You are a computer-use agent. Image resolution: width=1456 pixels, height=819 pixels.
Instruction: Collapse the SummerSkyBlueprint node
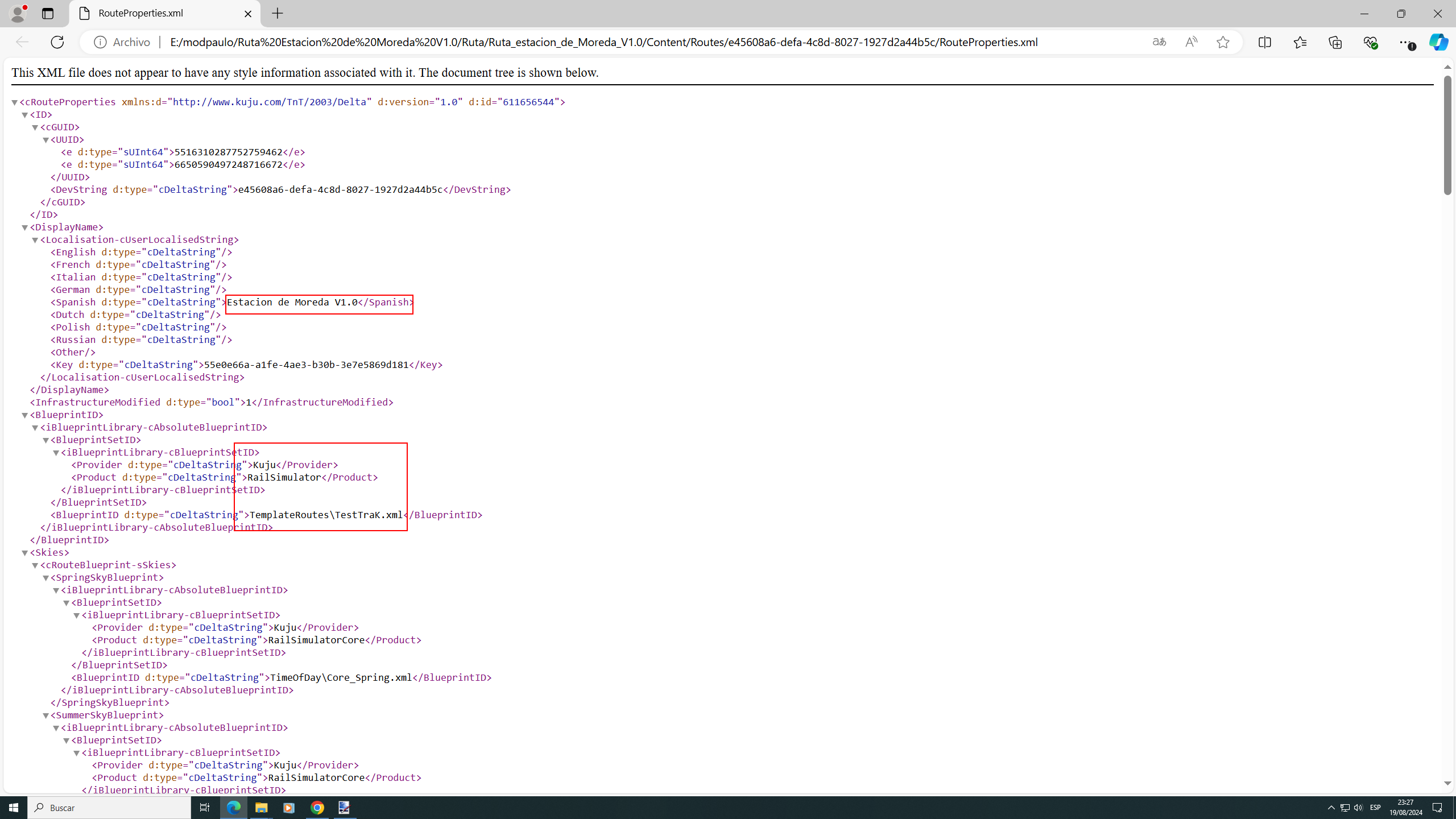pyautogui.click(x=45, y=715)
